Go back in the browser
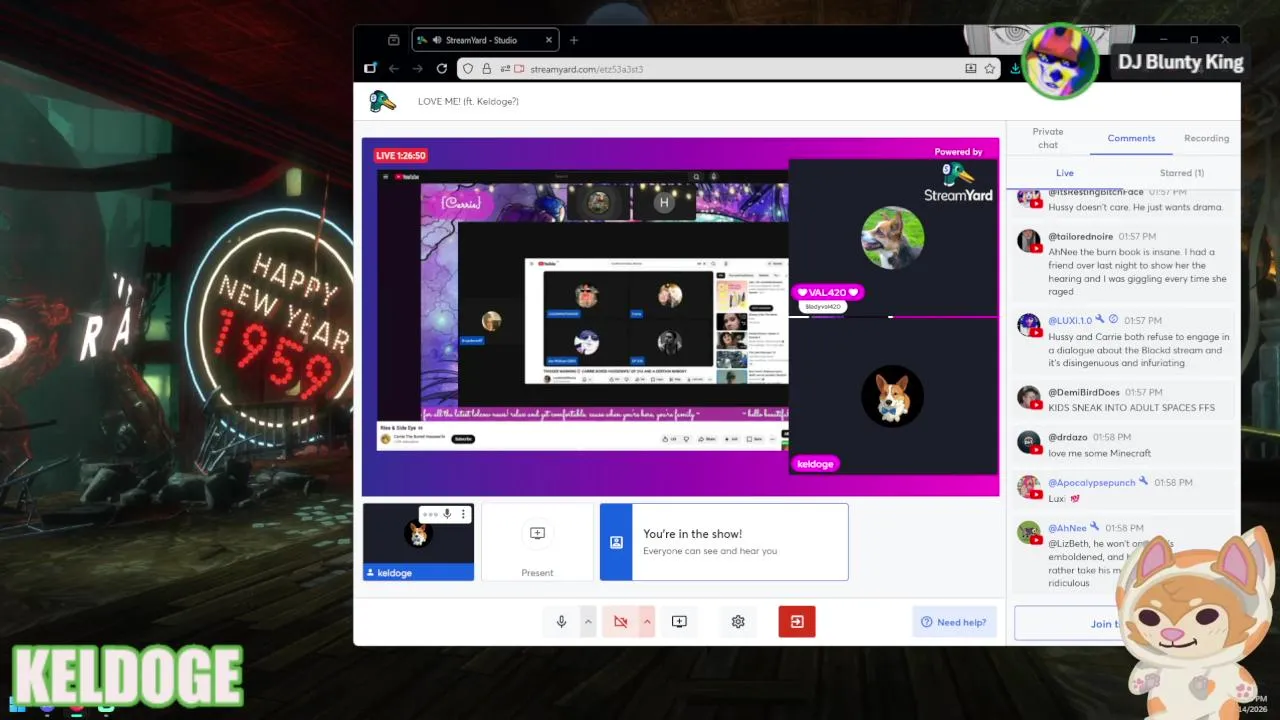The width and height of the screenshot is (1280, 720). click(394, 69)
